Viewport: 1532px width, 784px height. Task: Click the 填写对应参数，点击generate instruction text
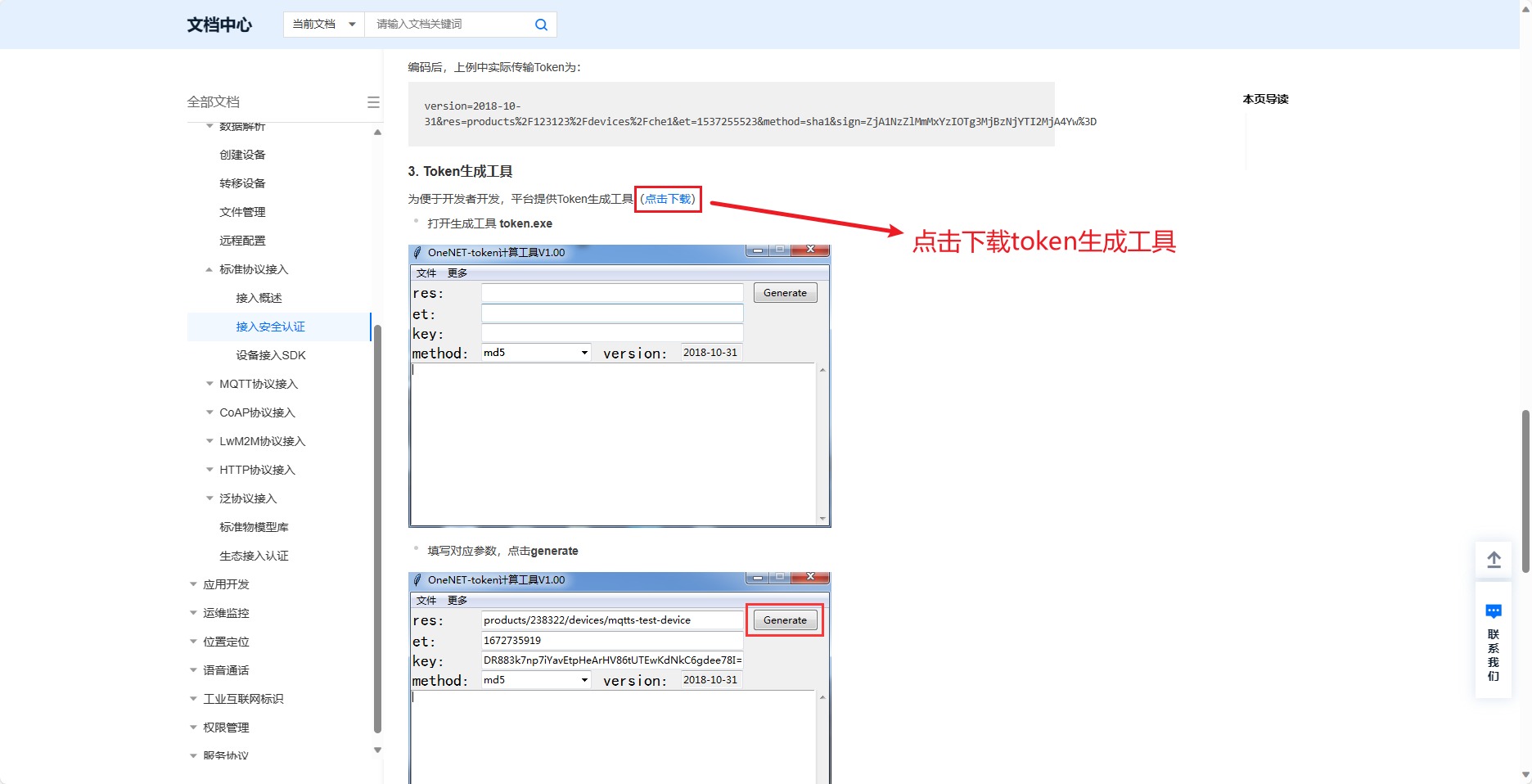(502, 551)
